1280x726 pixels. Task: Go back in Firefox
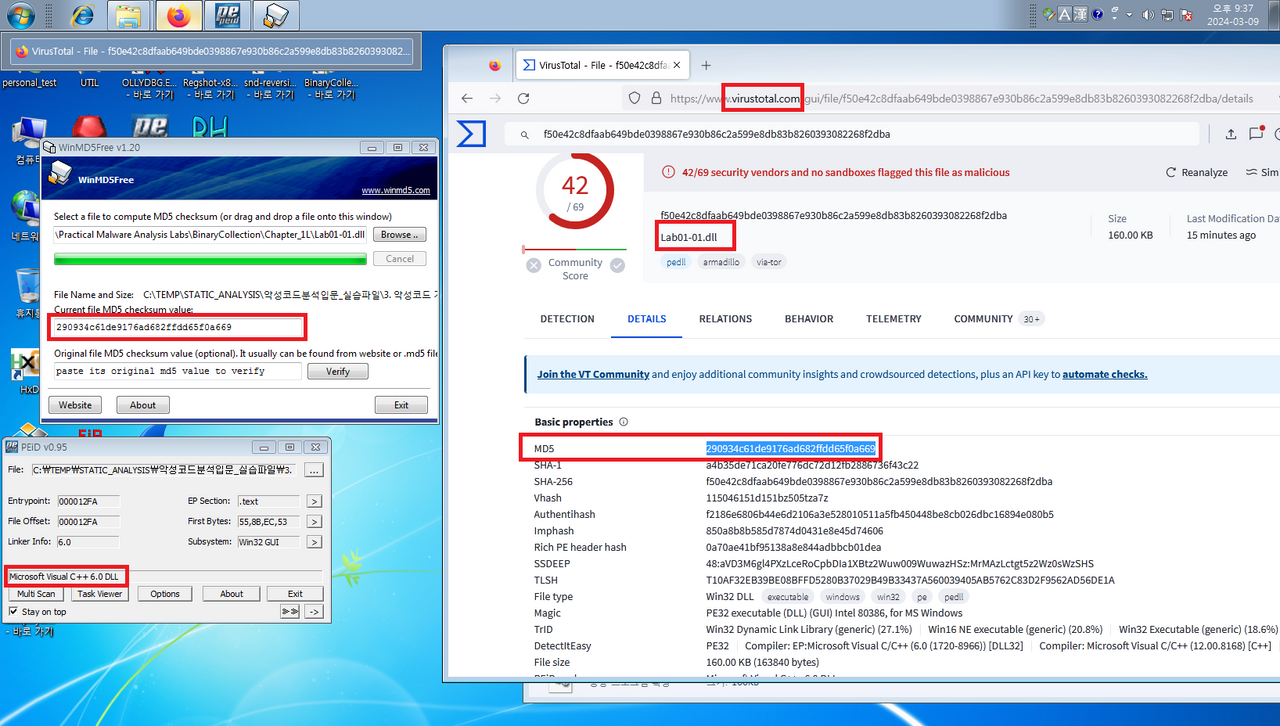[467, 98]
